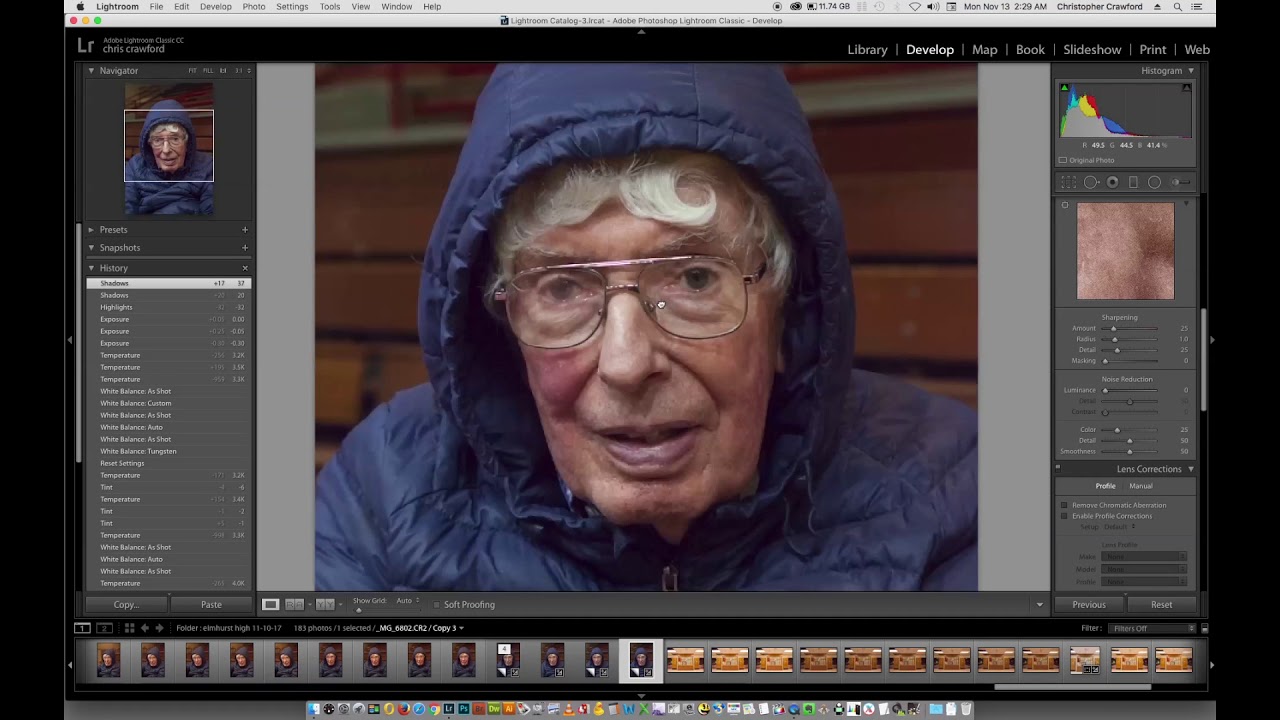Select the Radial Filter tool
The height and width of the screenshot is (720, 1280).
click(x=1154, y=182)
